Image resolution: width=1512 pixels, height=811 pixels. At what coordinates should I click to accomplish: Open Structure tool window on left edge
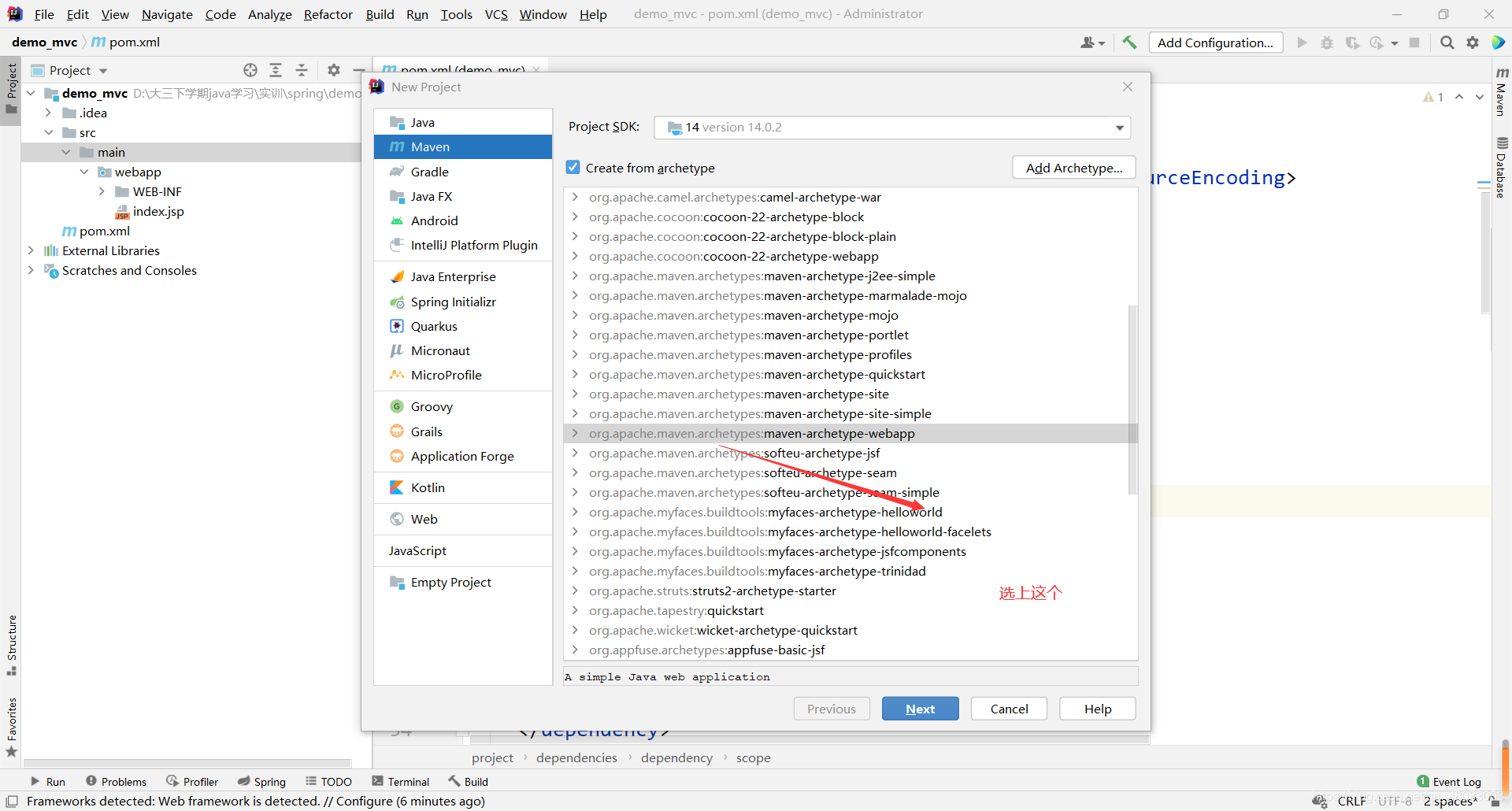11,645
